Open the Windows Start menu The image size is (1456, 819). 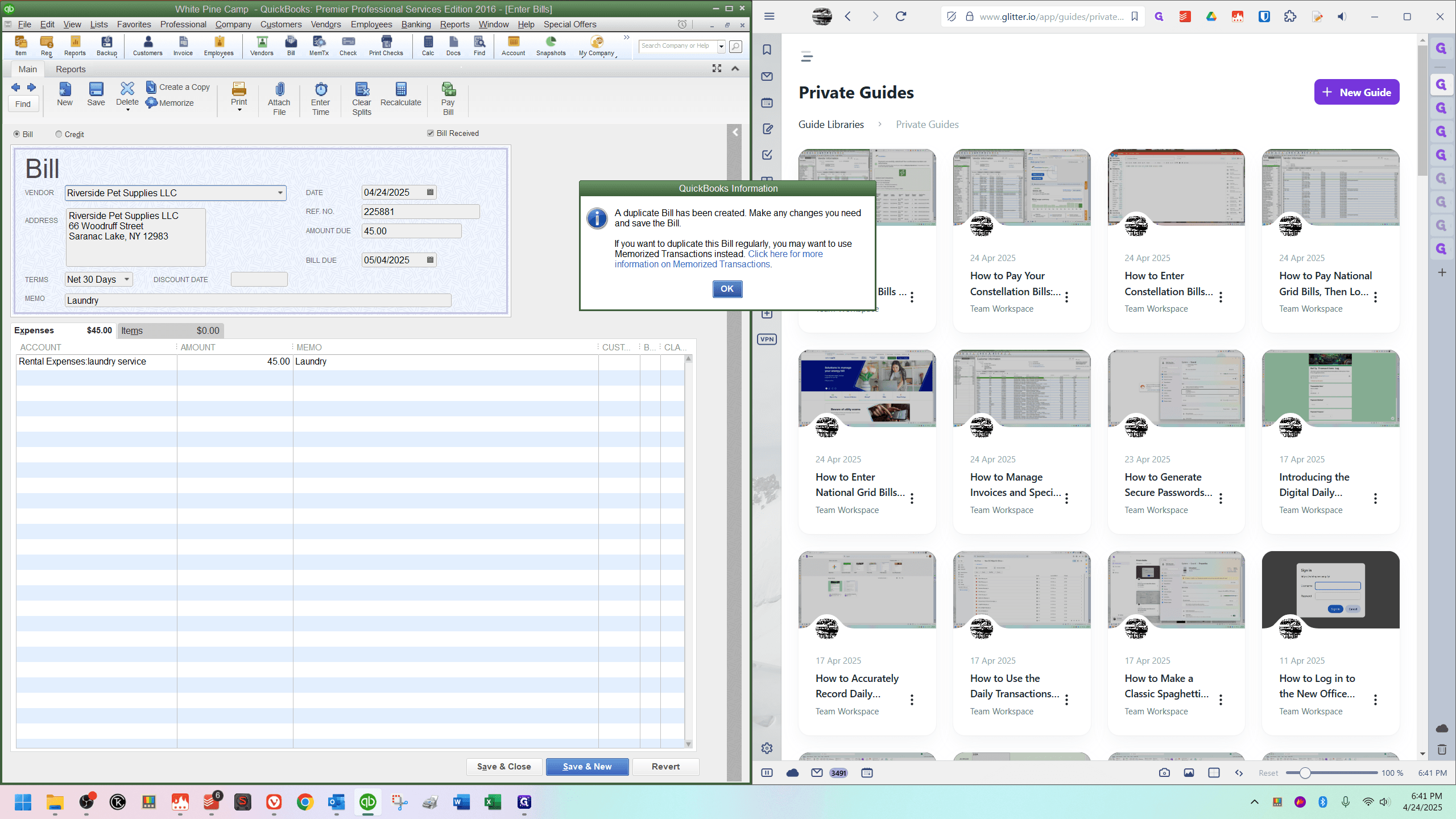tap(23, 802)
